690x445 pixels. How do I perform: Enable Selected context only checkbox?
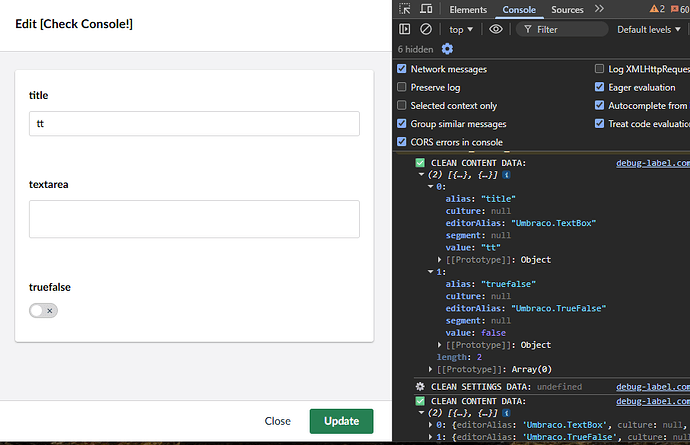coord(401,105)
